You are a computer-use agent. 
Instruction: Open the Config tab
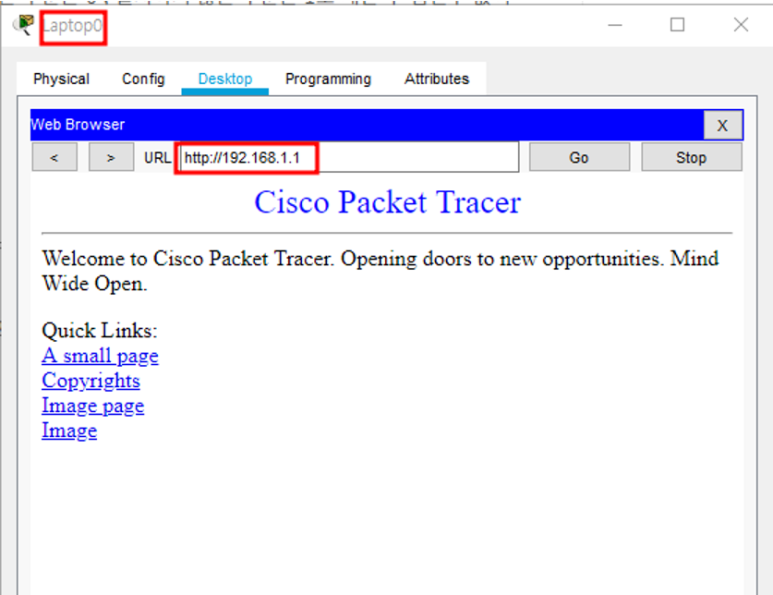pos(143,79)
